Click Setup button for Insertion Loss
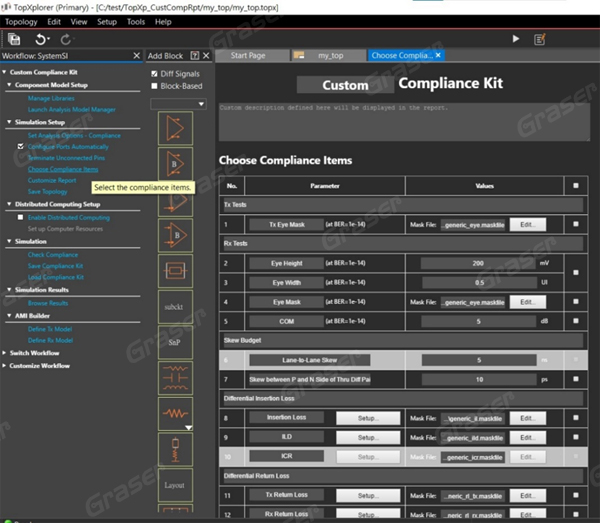This screenshot has width=600, height=523. click(368, 418)
